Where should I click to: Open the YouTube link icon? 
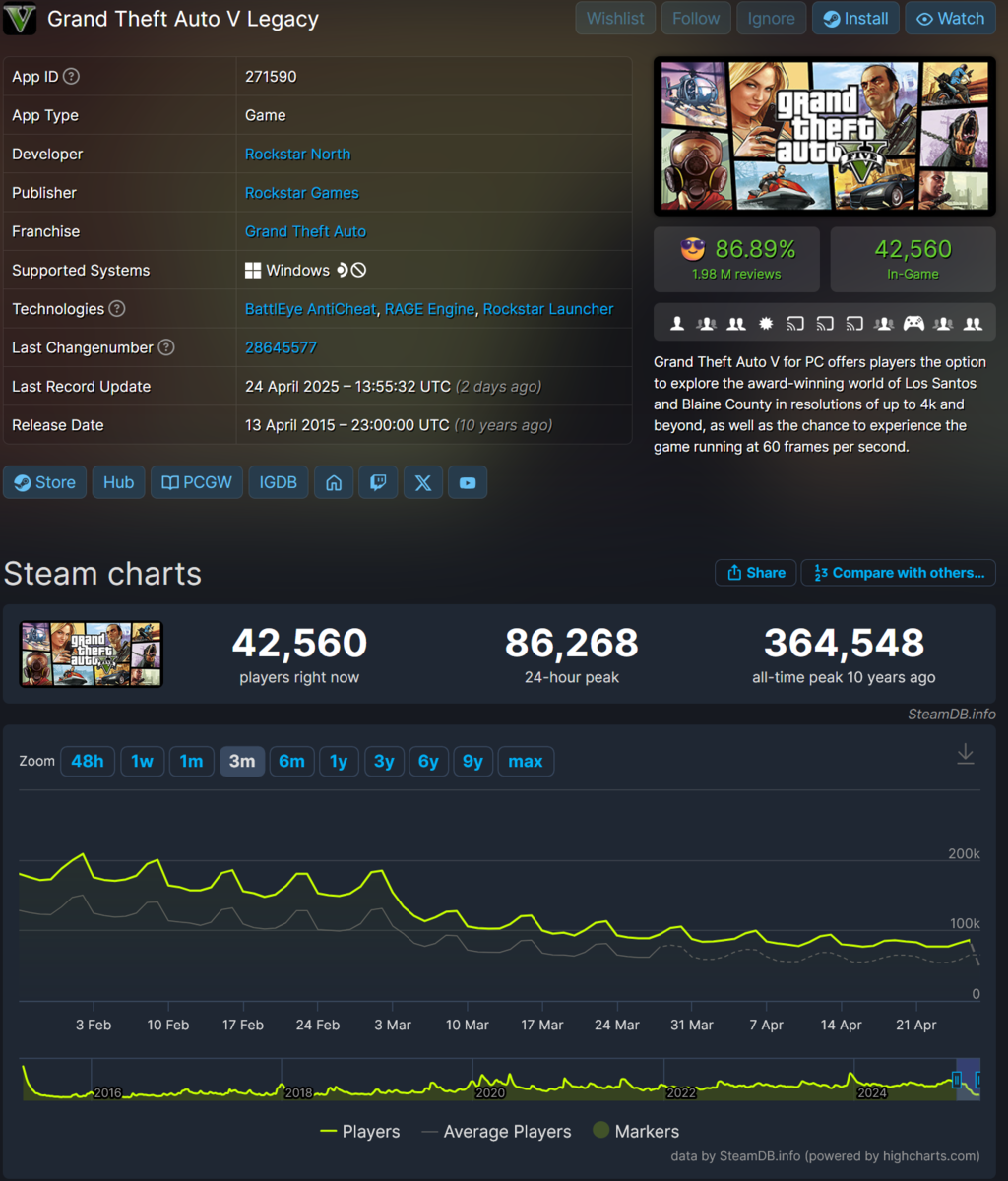pos(468,482)
